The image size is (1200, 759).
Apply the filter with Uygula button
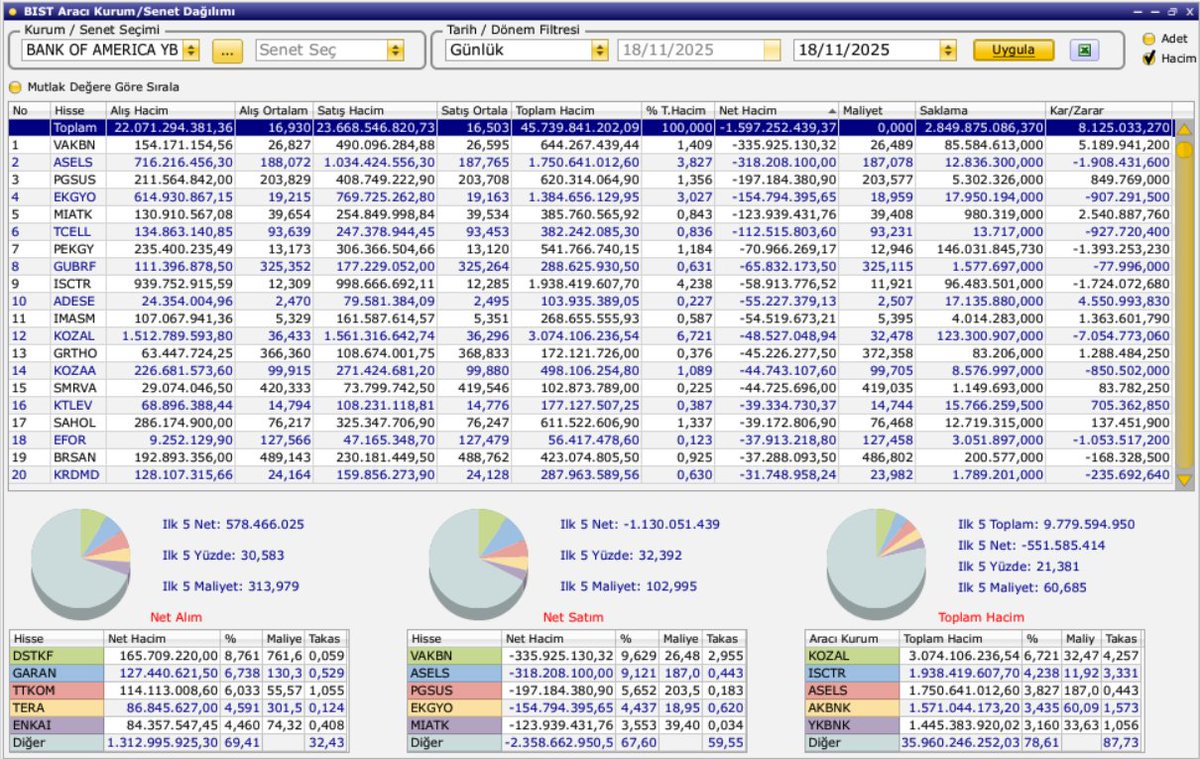click(1013, 50)
